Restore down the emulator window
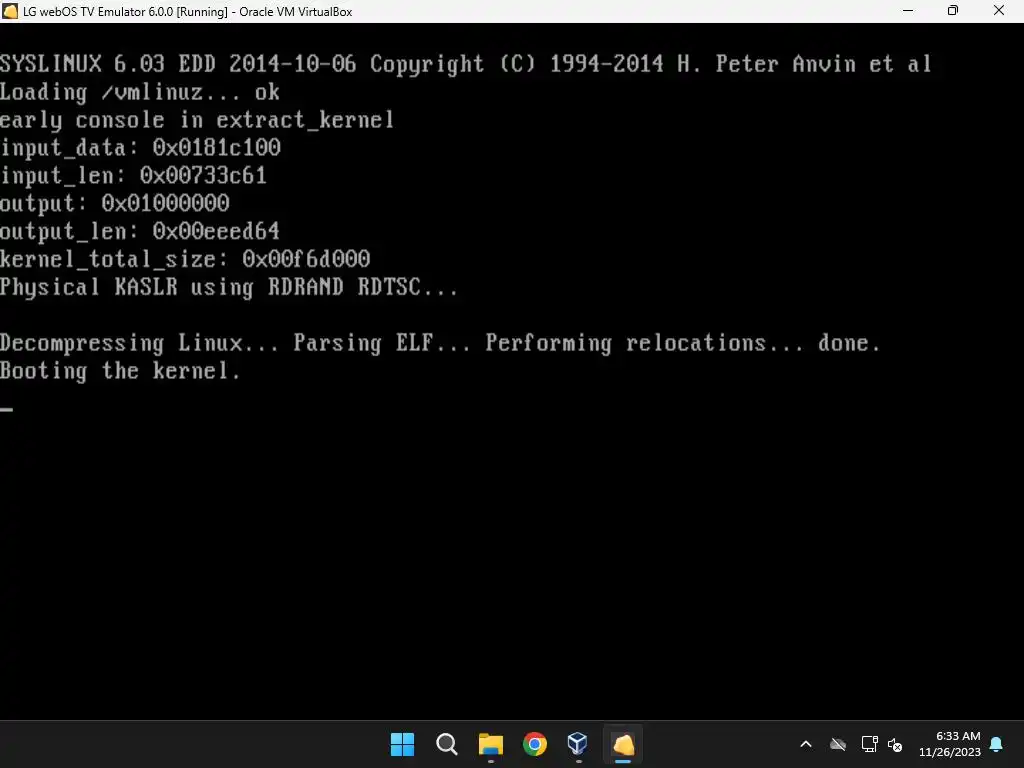The height and width of the screenshot is (768, 1024). [x=953, y=11]
